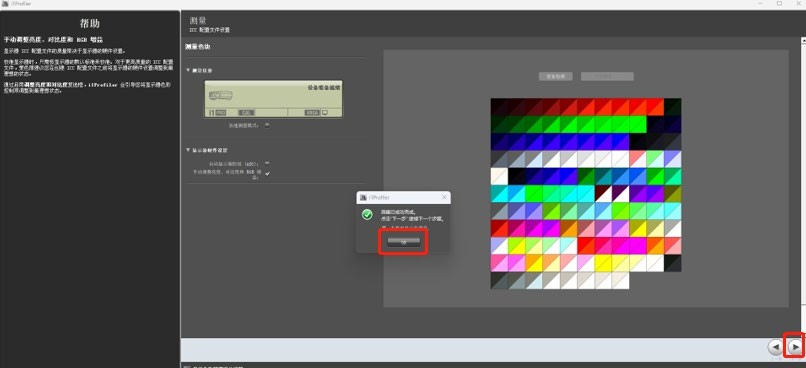Toggle the fast measurement mode checkbox under the device panel
The image size is (806, 368).
(267, 125)
